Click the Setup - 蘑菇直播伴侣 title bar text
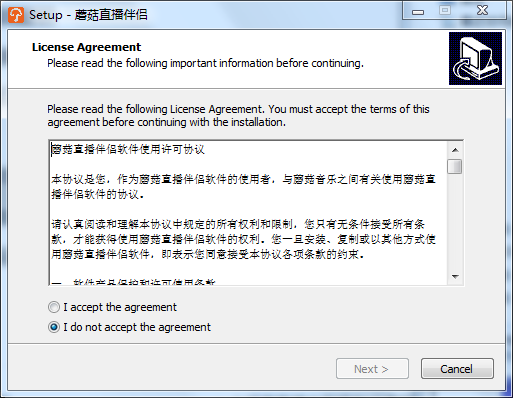The height and width of the screenshot is (398, 513). pyautogui.click(x=88, y=15)
